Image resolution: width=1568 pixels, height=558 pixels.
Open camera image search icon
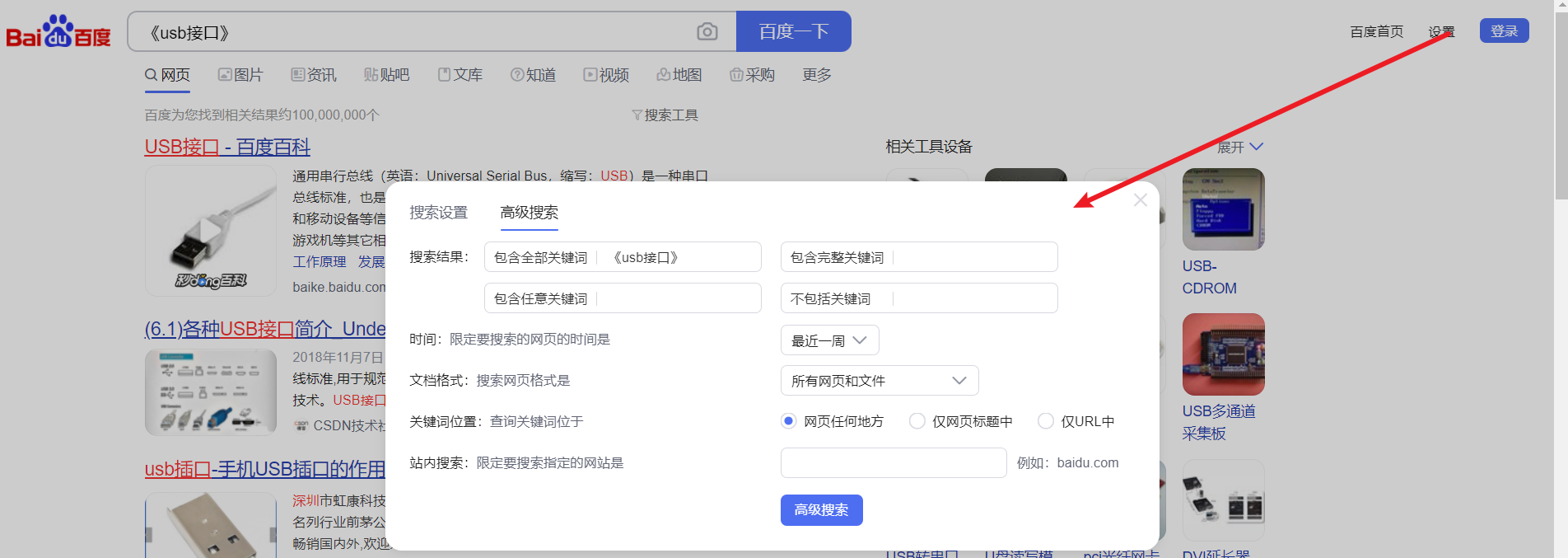click(707, 31)
